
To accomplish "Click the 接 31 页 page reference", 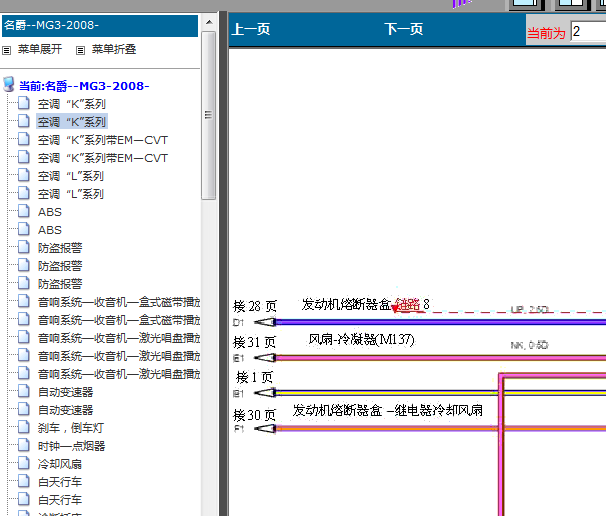I will [x=254, y=342].
